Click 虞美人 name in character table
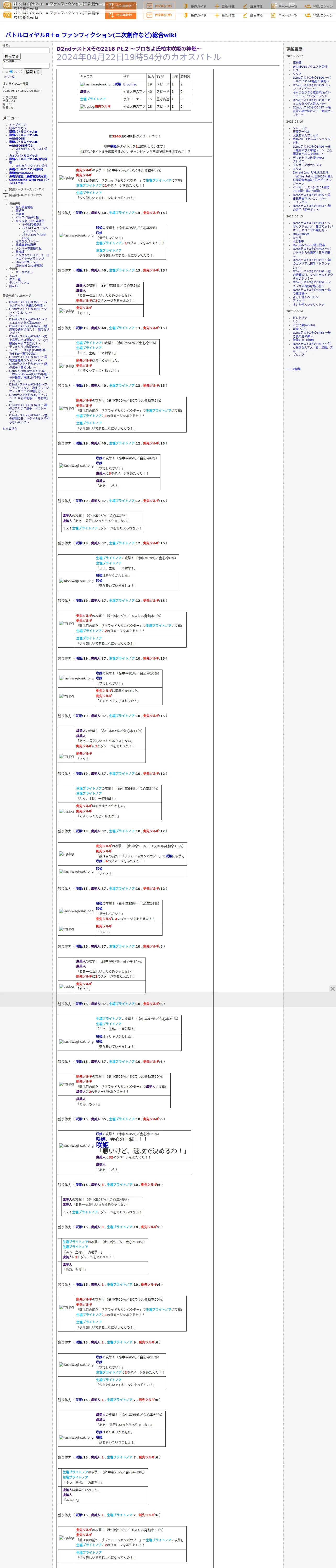This screenshot has height=1568, width=336. tap(85, 92)
